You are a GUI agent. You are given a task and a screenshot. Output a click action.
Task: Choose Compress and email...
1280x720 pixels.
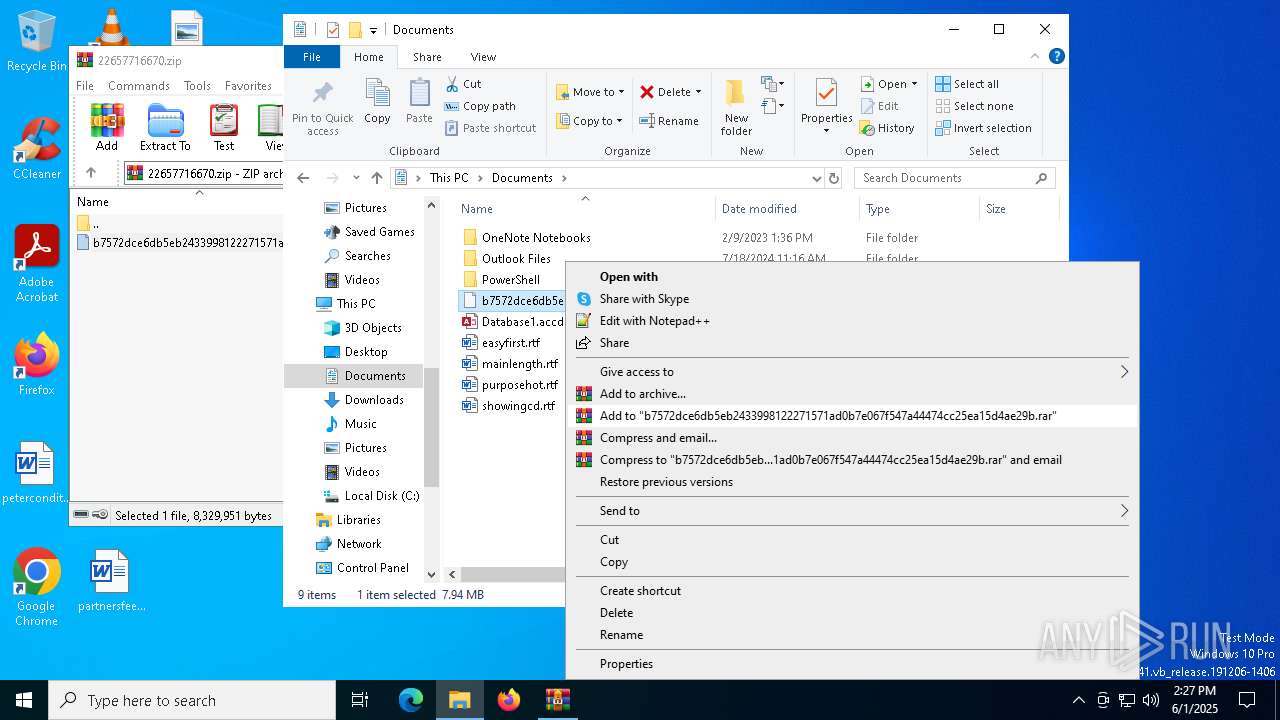852,438
